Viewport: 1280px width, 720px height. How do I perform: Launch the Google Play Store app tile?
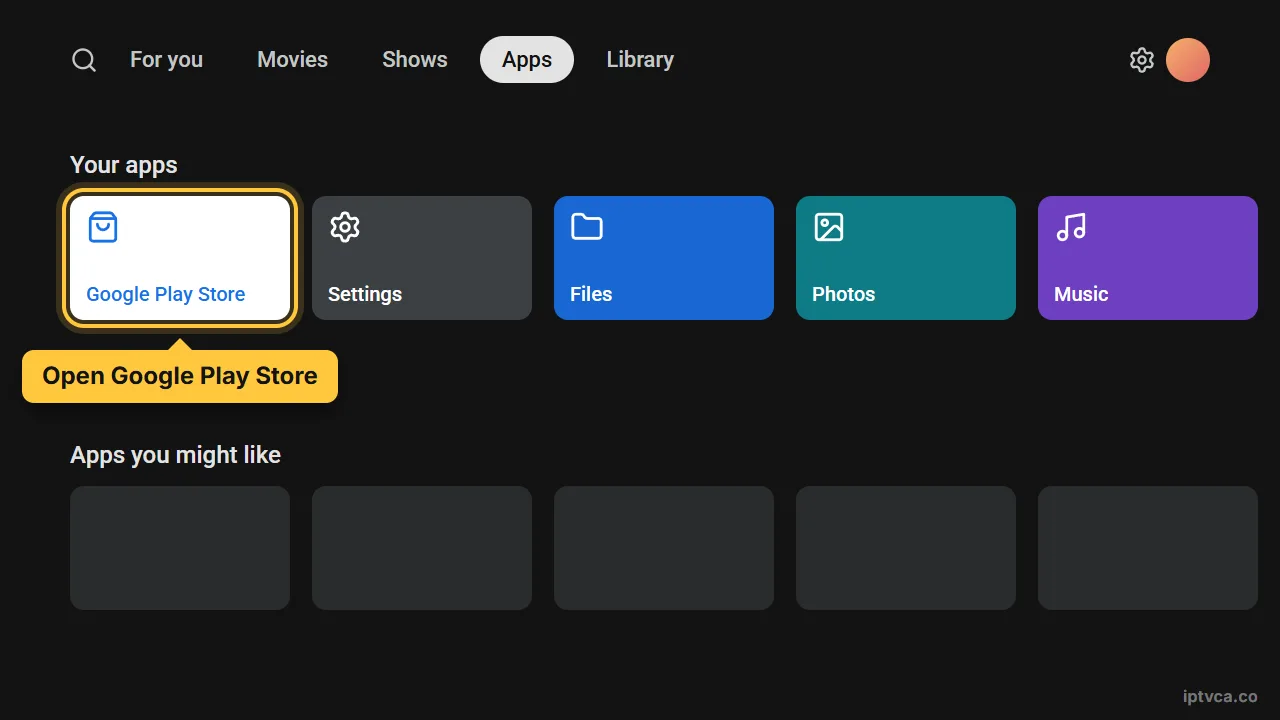click(x=180, y=258)
